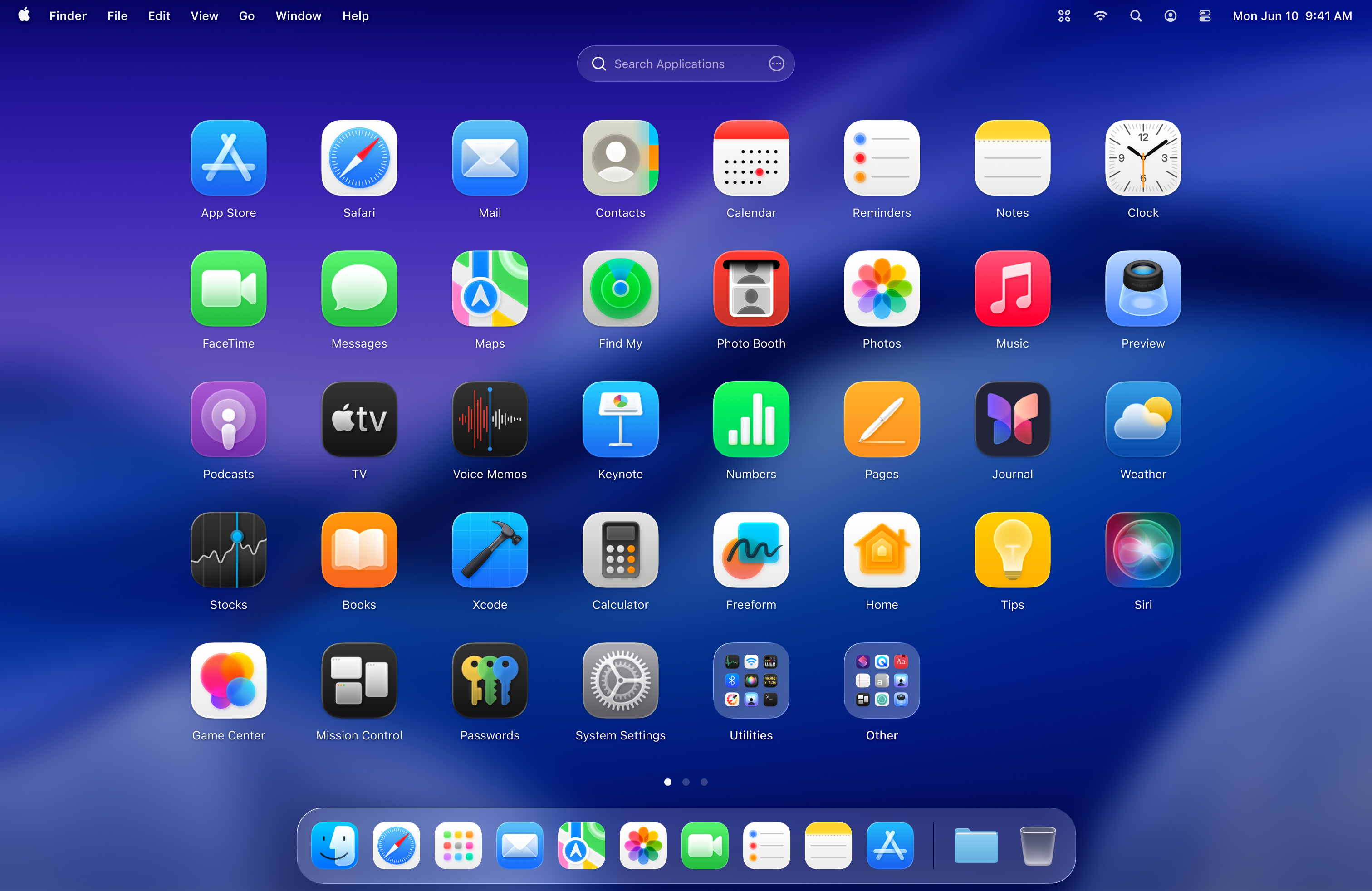This screenshot has height=891, width=1372.
Task: Click Finder in the Dock
Action: [x=334, y=845]
